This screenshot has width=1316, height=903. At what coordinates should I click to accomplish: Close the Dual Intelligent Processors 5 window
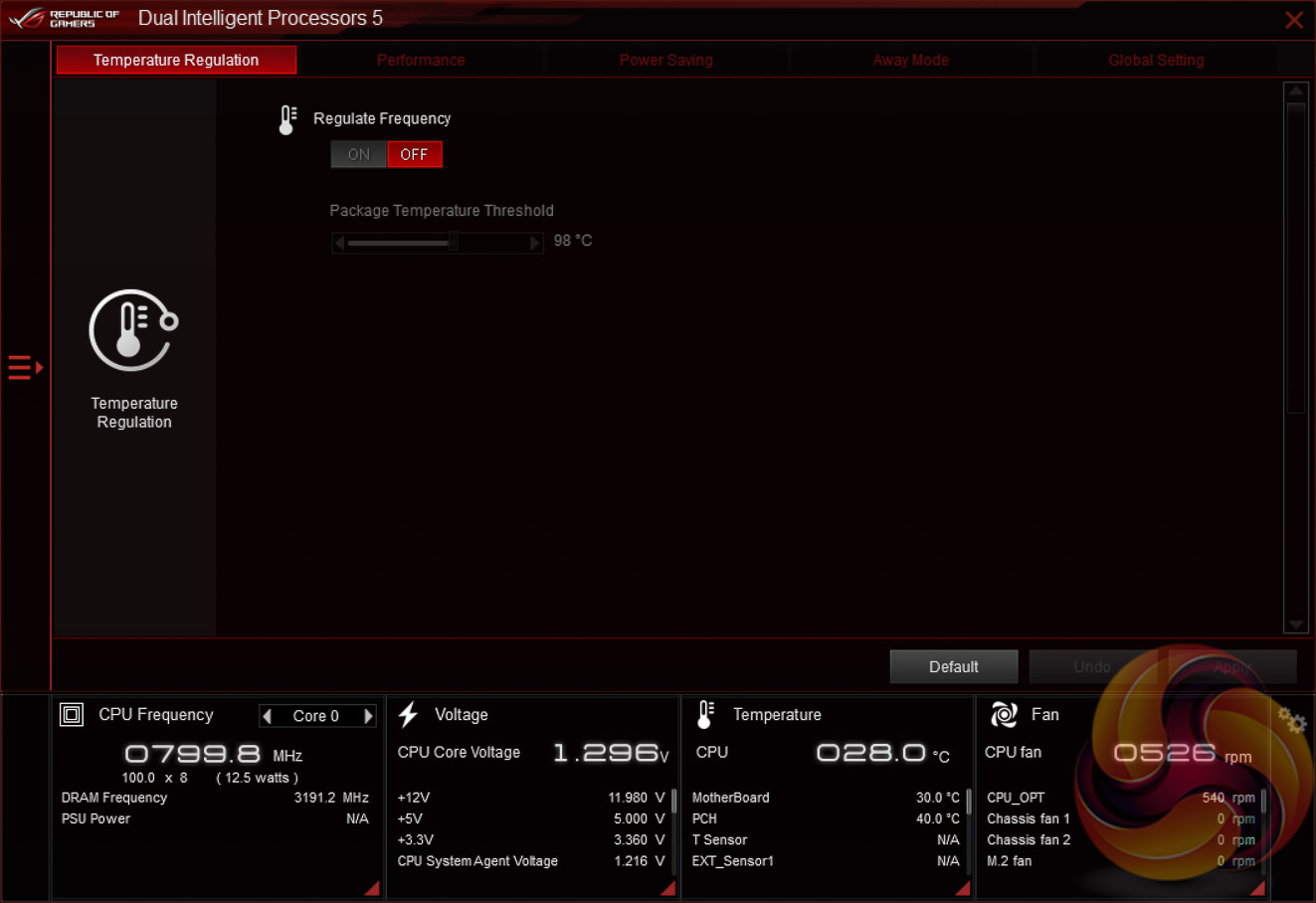tap(1294, 20)
